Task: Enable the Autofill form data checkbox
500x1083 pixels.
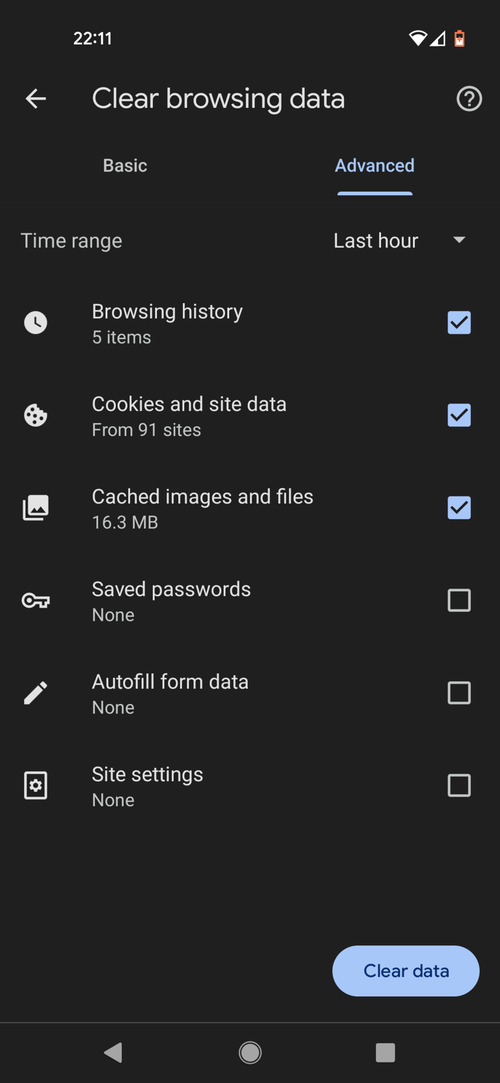Action: [459, 693]
